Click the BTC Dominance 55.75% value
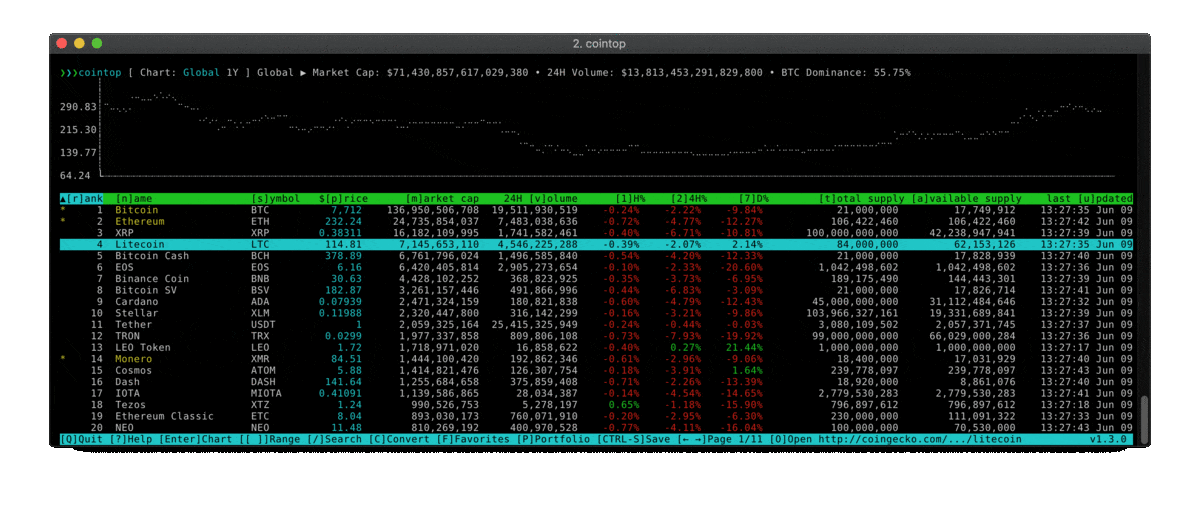Viewport: 1200px width, 512px height. click(892, 73)
